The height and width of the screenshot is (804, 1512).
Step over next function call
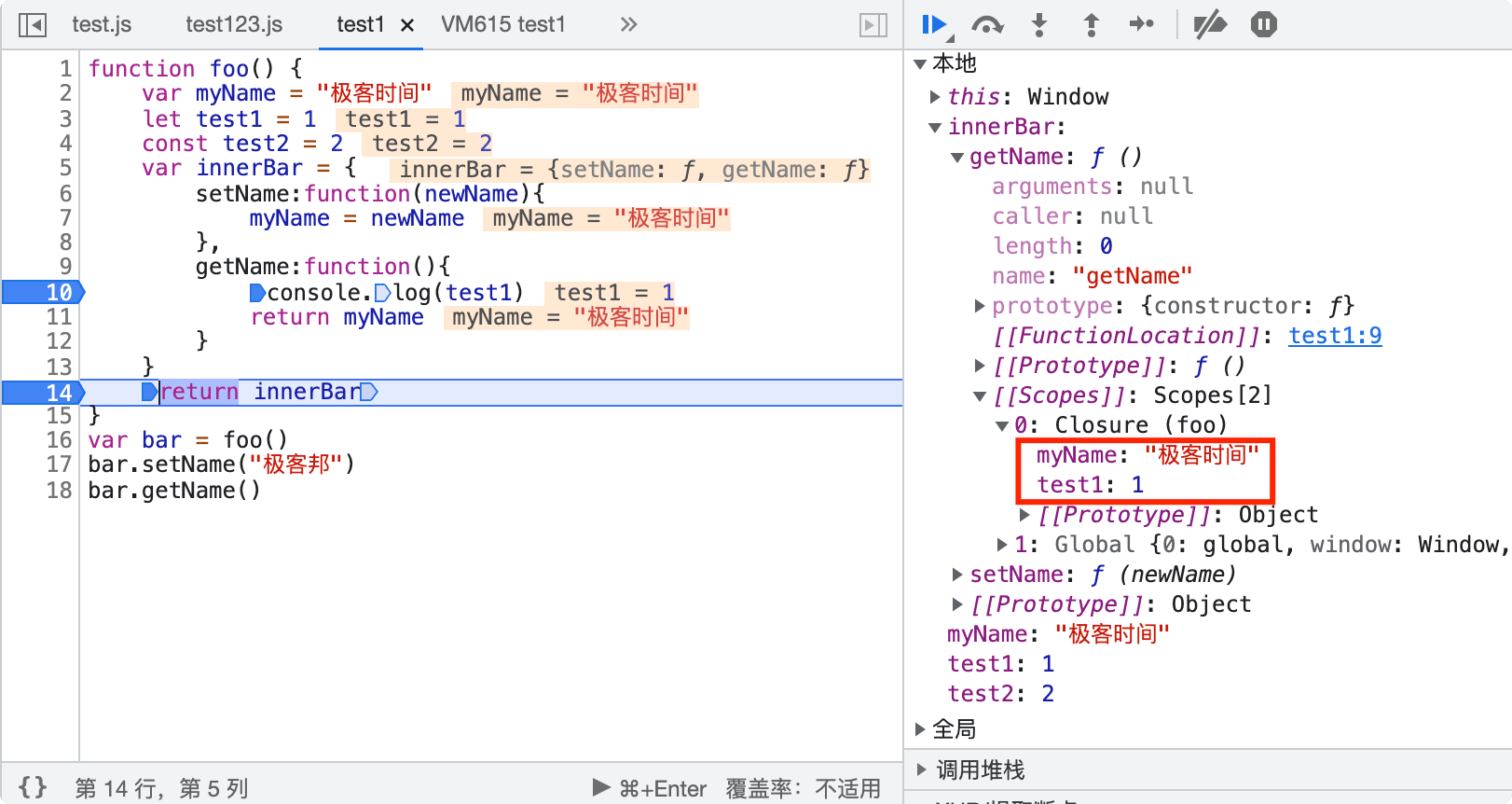987,25
